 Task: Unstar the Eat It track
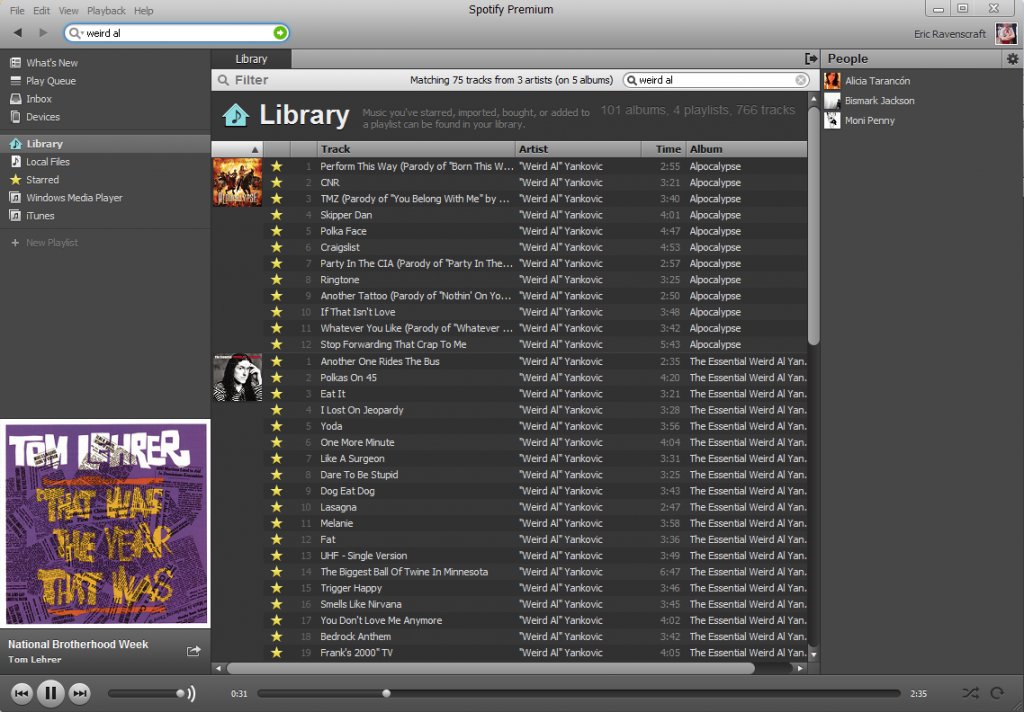pos(277,394)
